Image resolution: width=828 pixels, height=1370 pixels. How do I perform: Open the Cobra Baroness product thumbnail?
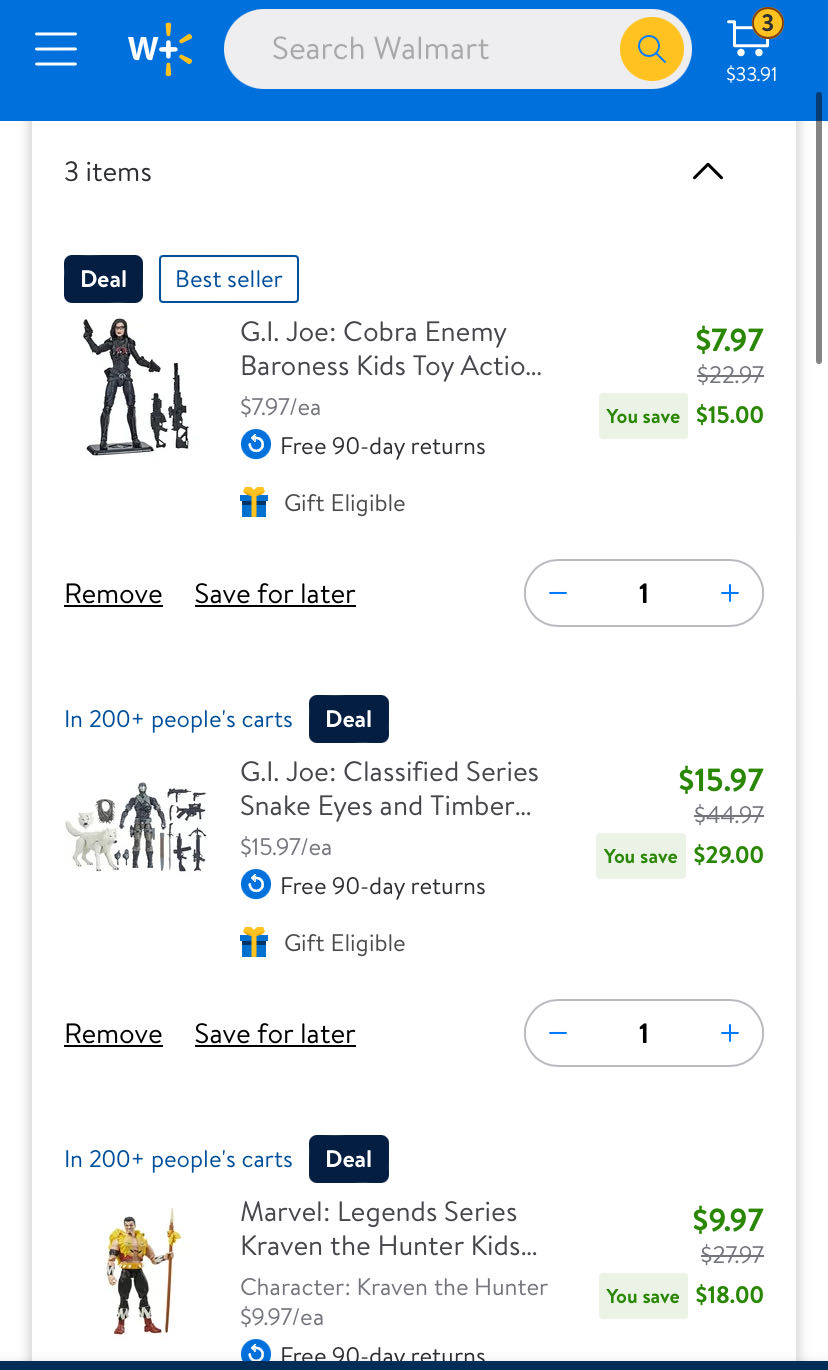136,386
